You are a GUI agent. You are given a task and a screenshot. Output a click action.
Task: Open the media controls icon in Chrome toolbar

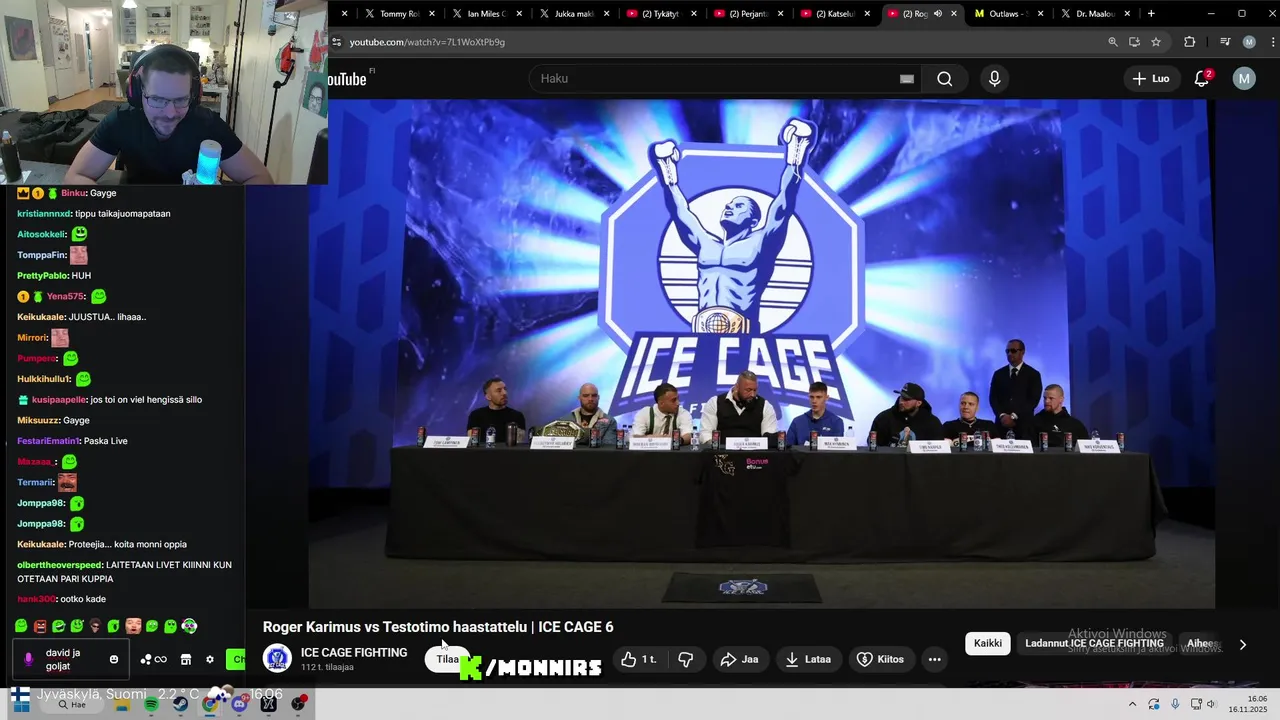point(1225,42)
